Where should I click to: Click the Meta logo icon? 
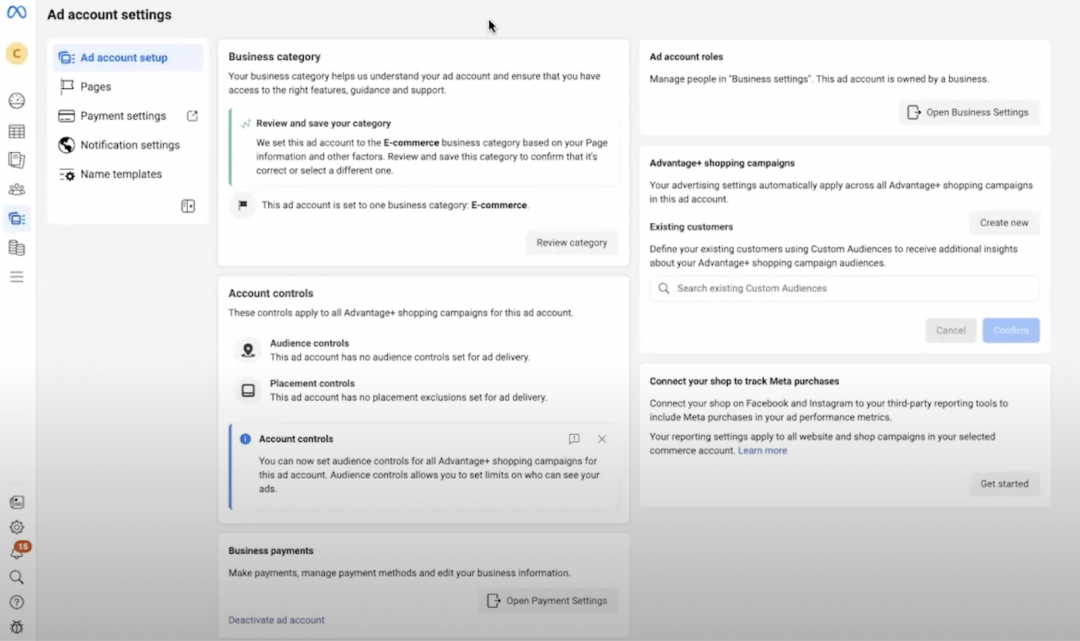[17, 12]
